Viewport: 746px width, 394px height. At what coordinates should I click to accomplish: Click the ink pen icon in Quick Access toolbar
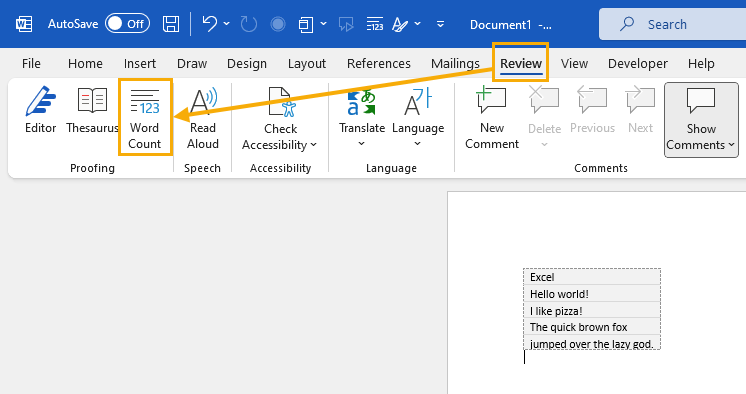(400, 24)
